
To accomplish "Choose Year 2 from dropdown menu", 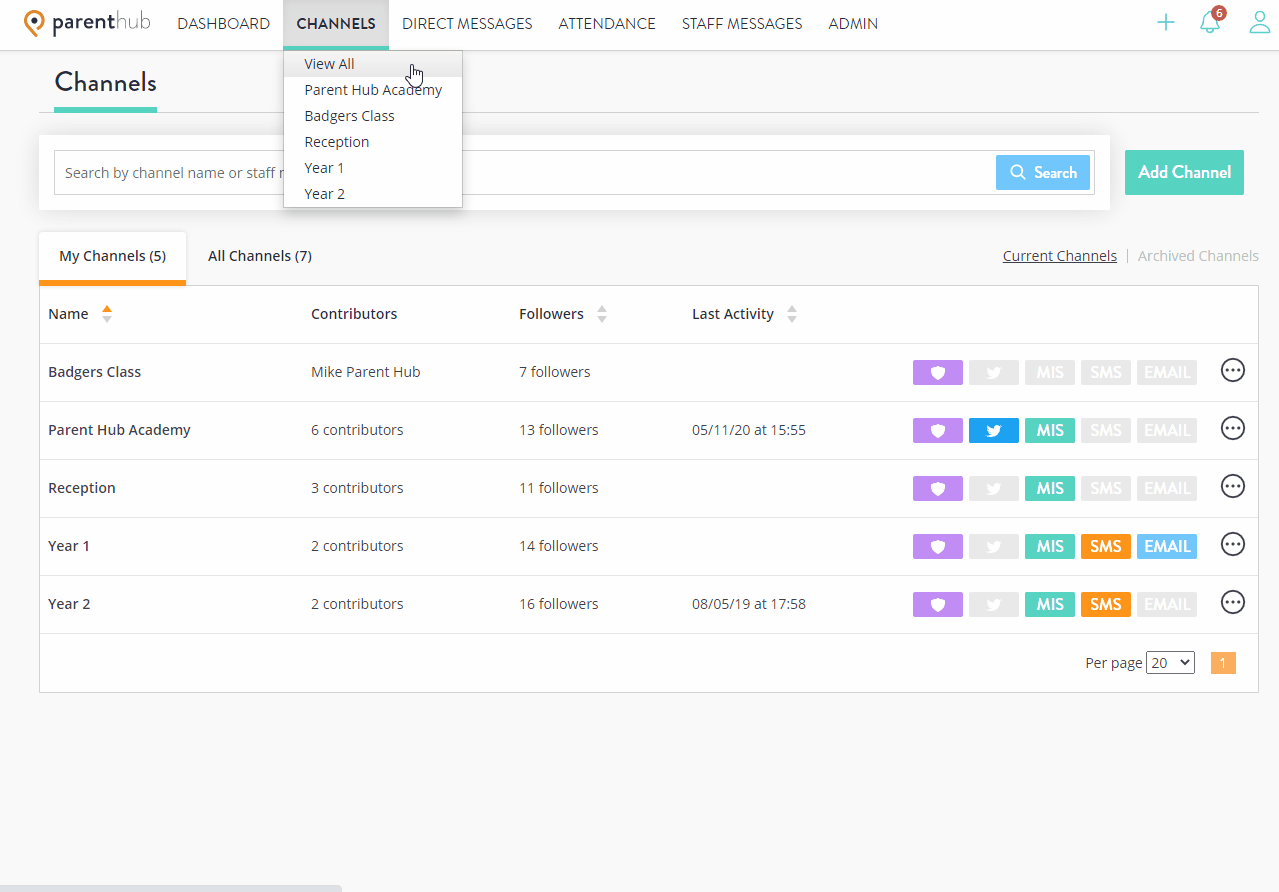I will [373, 194].
